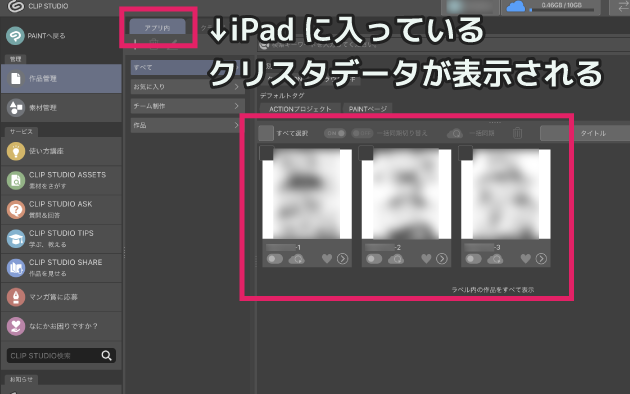Open CLIP STUDIO SHARE
The height and width of the screenshot is (394, 630).
click(x=61, y=268)
